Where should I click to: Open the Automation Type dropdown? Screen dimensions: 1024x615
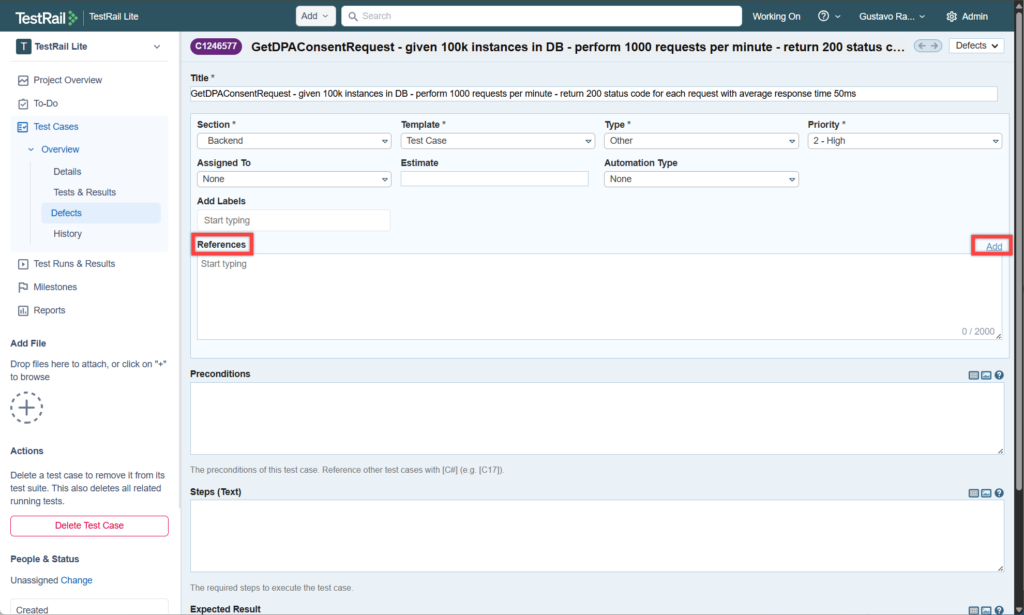click(700, 179)
